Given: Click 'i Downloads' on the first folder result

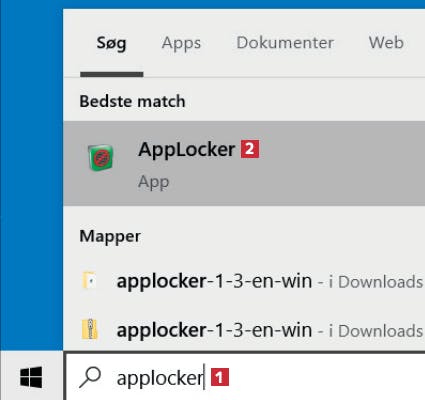Looking at the screenshot, I should click(376, 282).
